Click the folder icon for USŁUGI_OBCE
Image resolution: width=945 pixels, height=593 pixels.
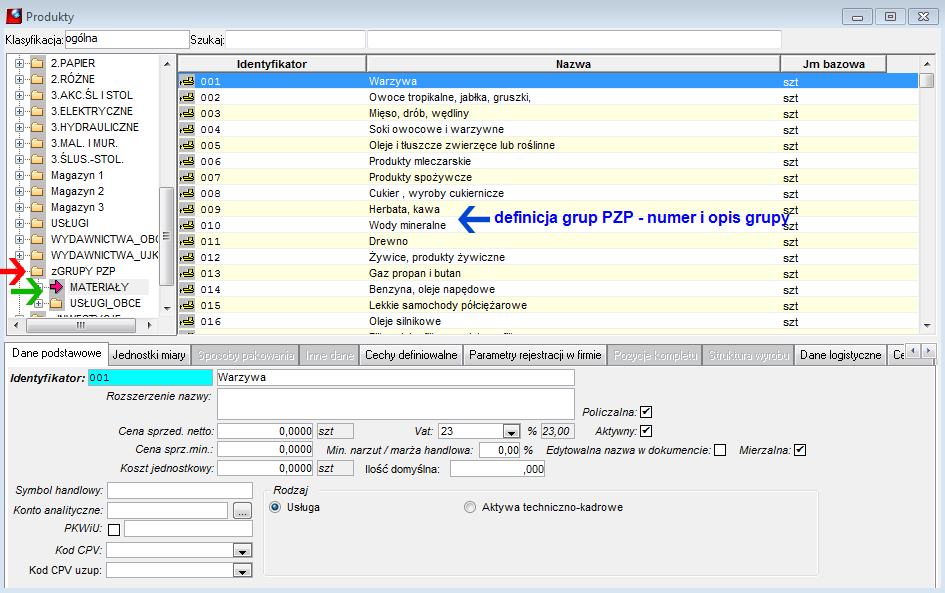[57, 303]
